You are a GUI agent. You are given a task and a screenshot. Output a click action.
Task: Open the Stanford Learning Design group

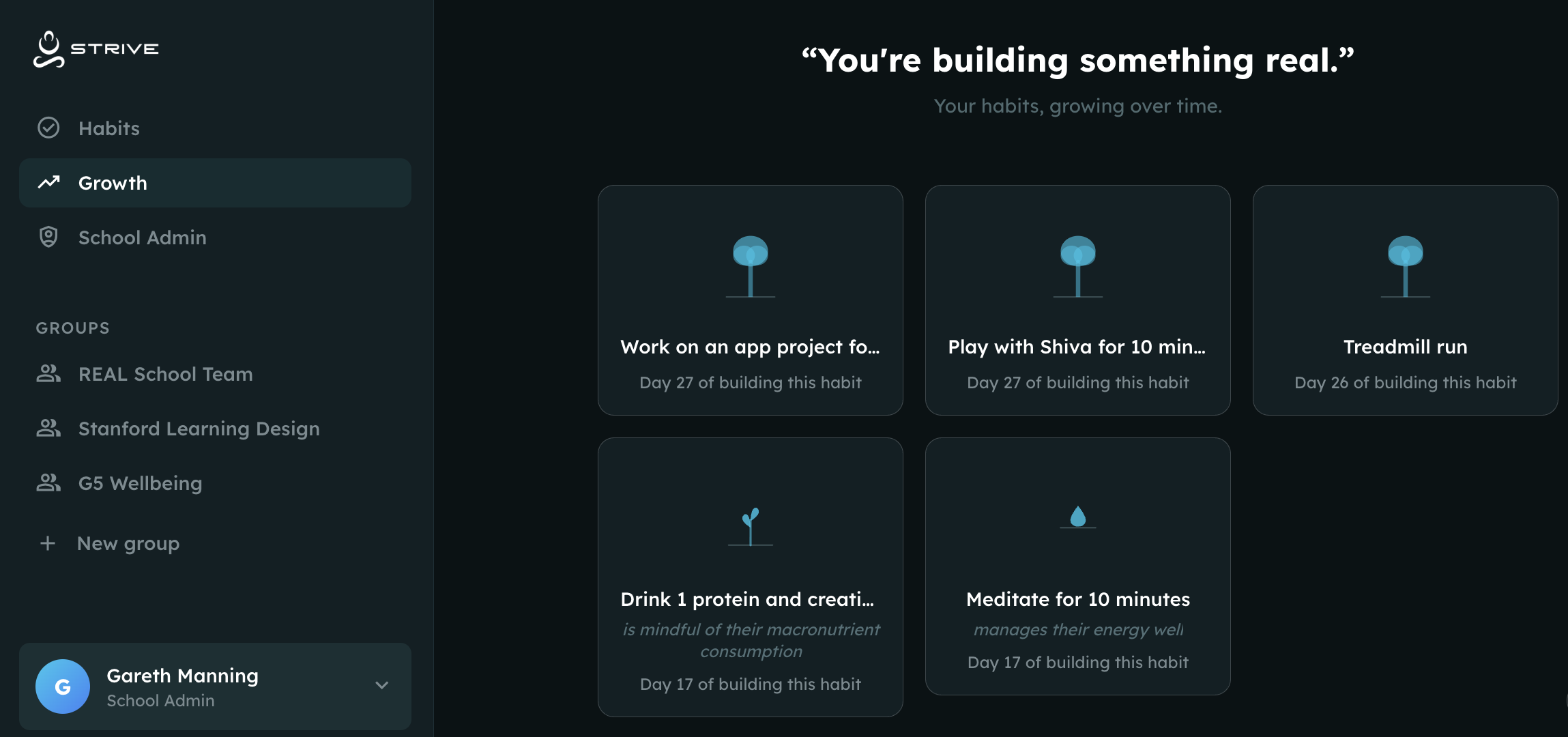[x=199, y=429]
